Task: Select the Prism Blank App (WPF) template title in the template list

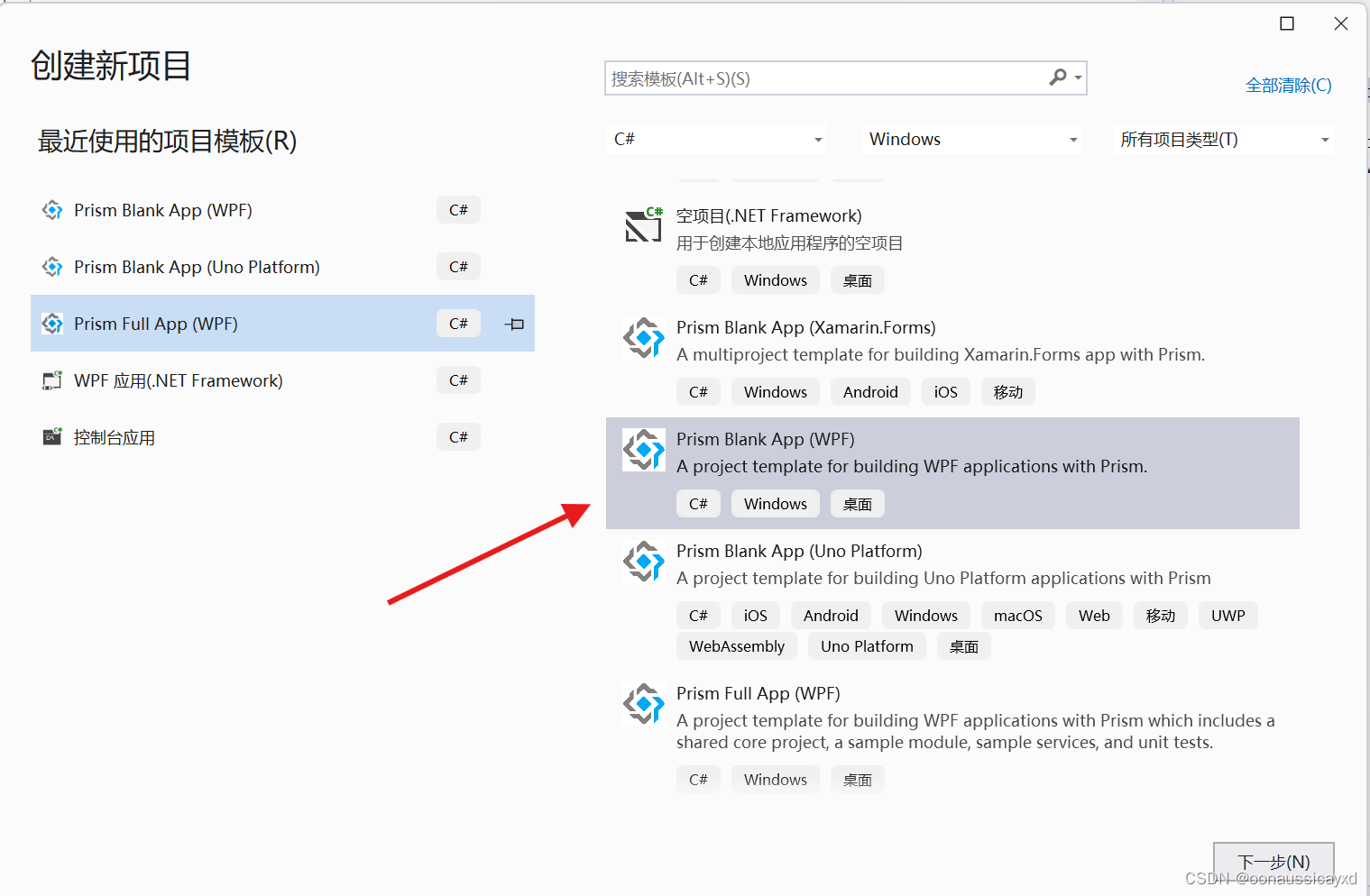Action: (x=766, y=439)
